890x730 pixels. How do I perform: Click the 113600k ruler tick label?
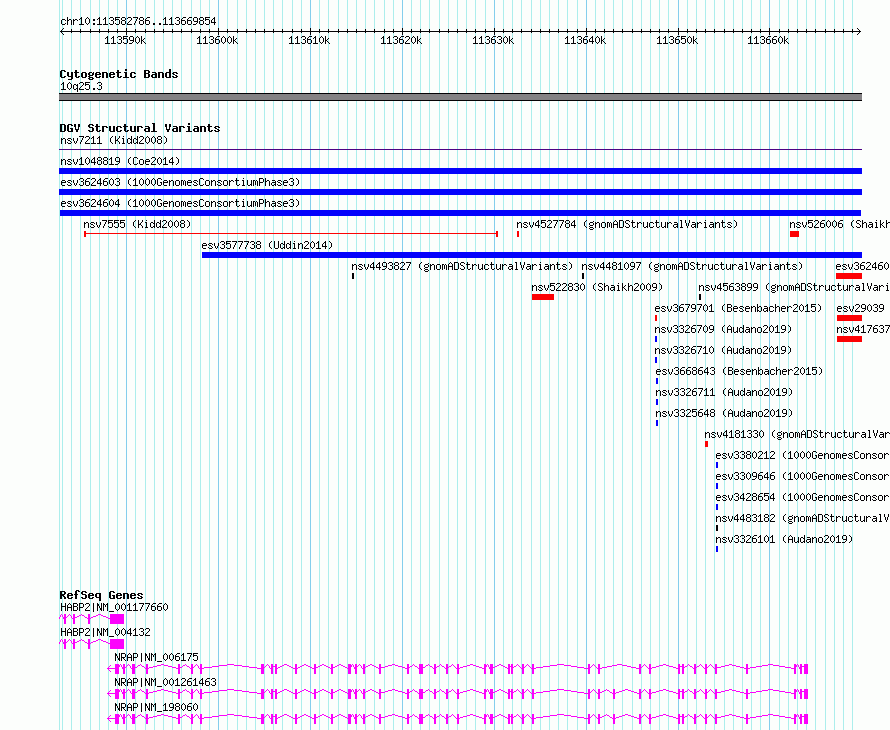(217, 40)
